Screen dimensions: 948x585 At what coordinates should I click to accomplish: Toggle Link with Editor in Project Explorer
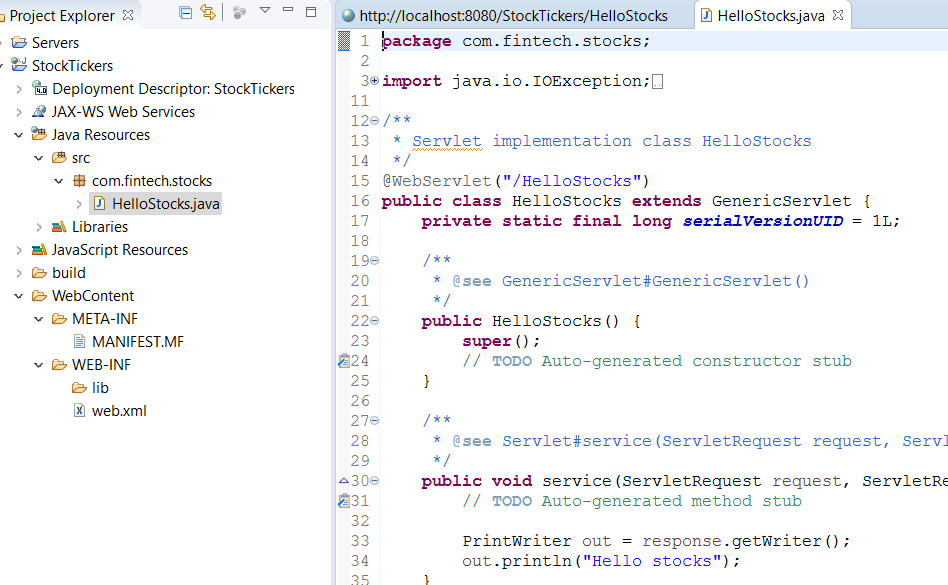coord(209,10)
